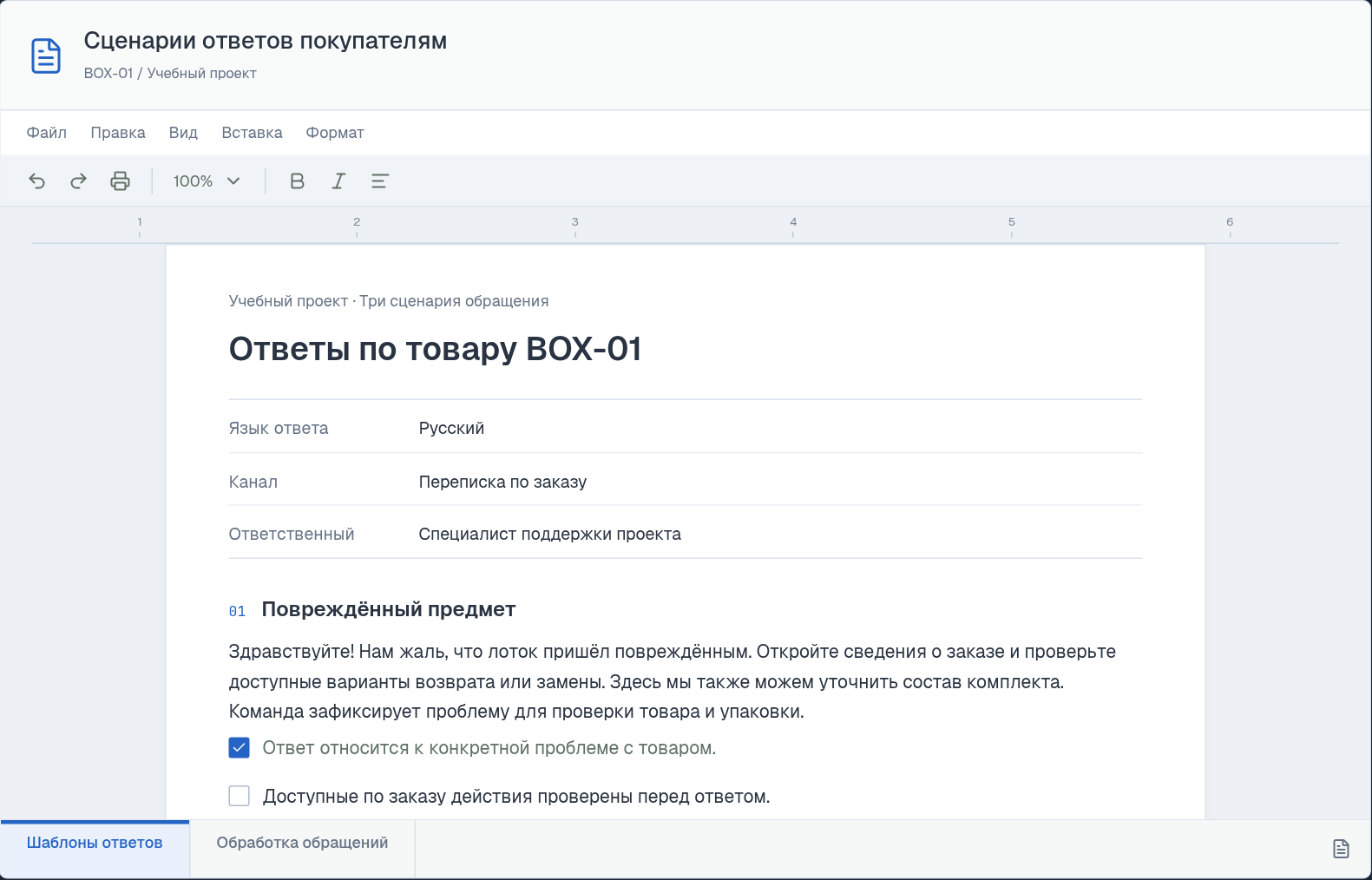Click the label 'Канал'
1372x880 pixels.
click(253, 482)
